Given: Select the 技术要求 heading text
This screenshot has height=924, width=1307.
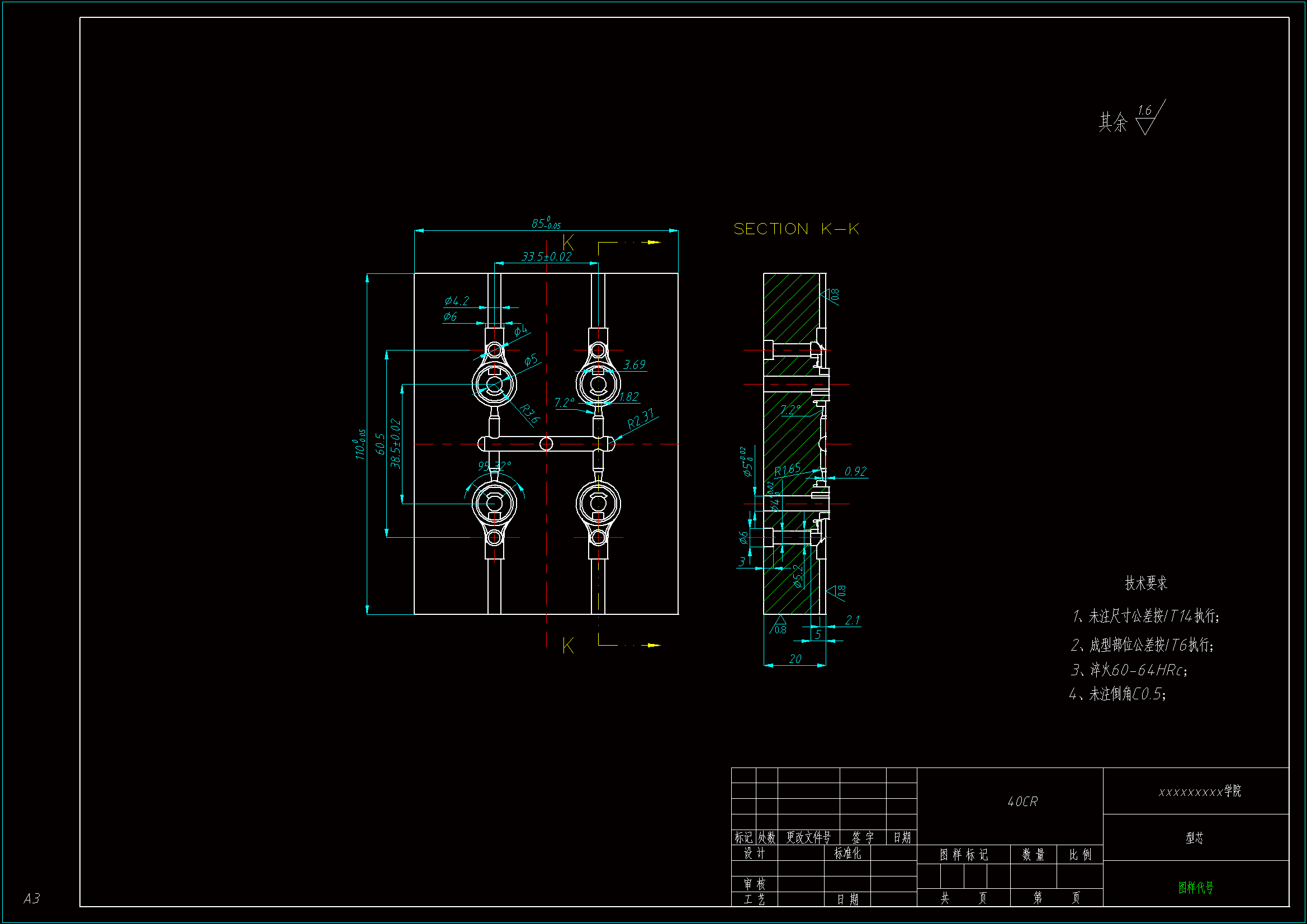Looking at the screenshot, I should coord(1145,583).
